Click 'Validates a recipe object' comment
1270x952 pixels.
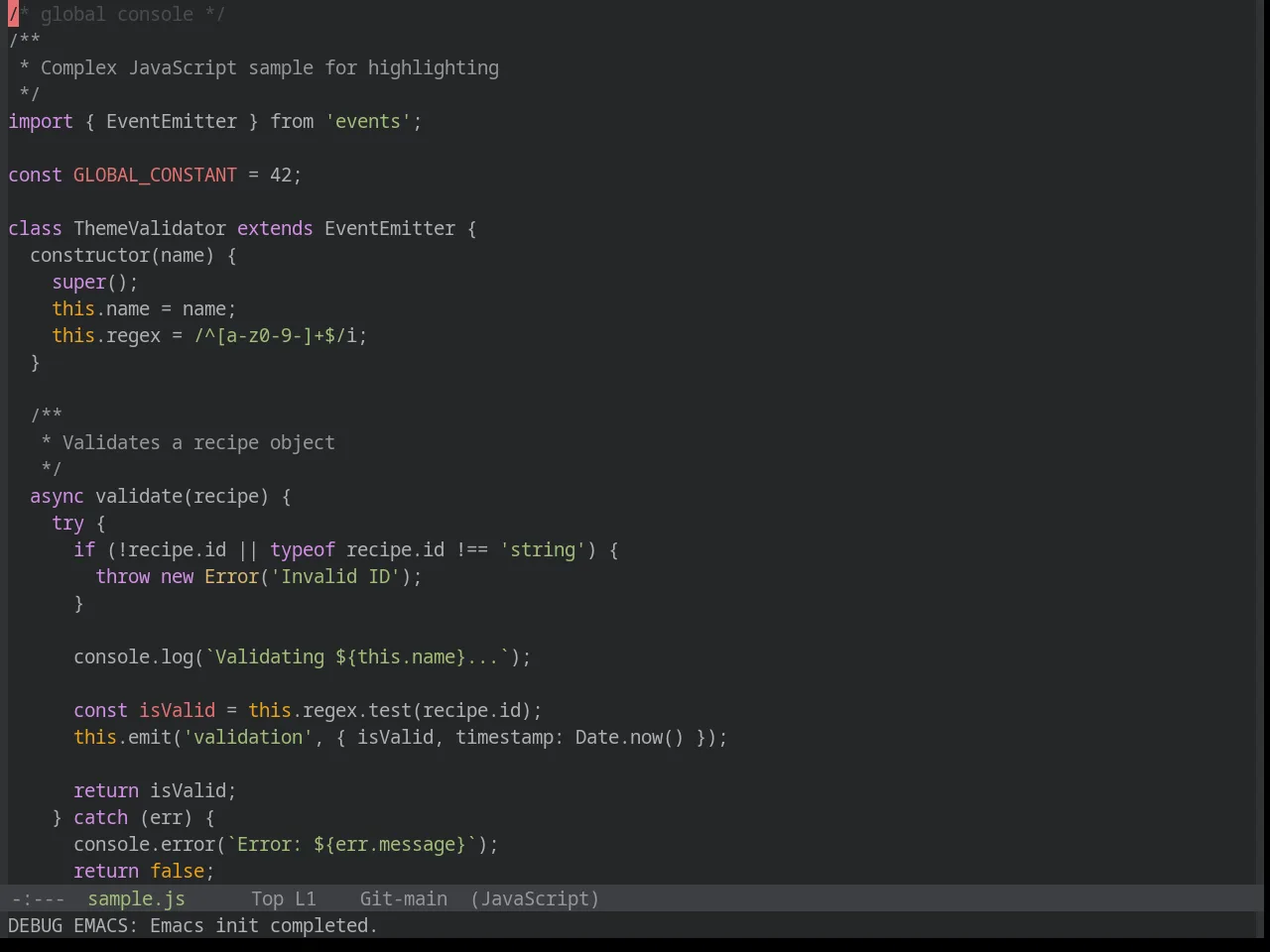[198, 442]
